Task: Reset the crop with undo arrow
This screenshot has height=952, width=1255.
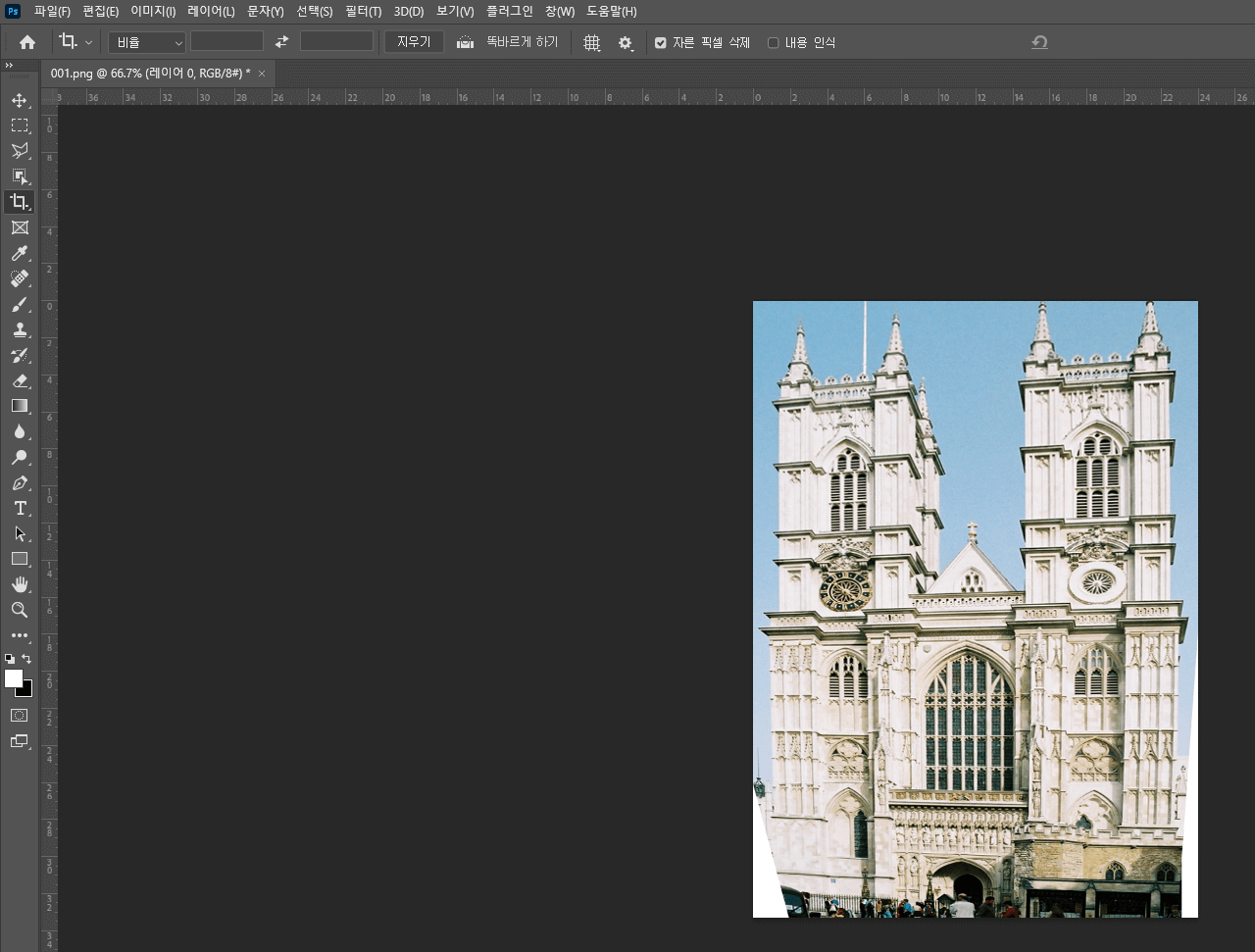Action: [x=1040, y=42]
